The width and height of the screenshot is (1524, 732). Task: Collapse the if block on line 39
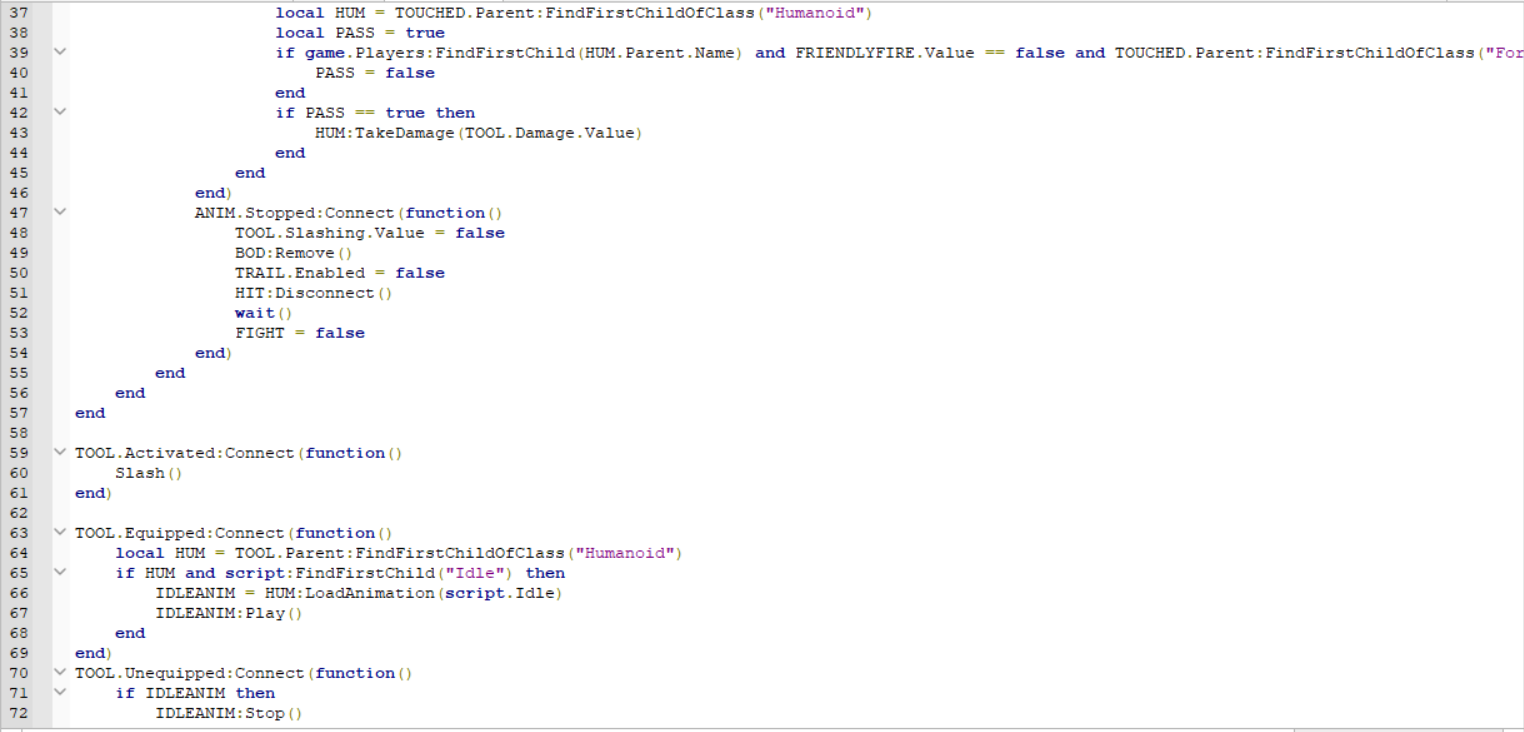pyautogui.click(x=58, y=52)
